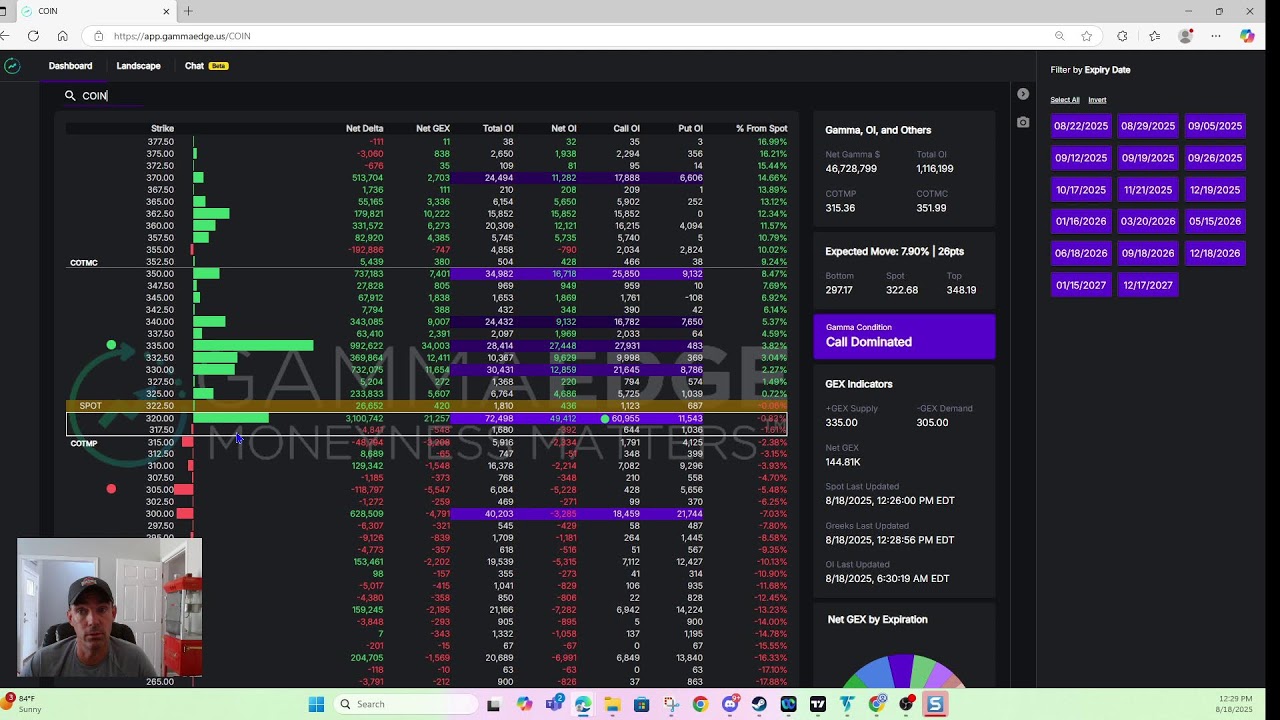Toggle the 09/19/2025 expiry filter
The width and height of the screenshot is (1280, 720).
[1148, 158]
